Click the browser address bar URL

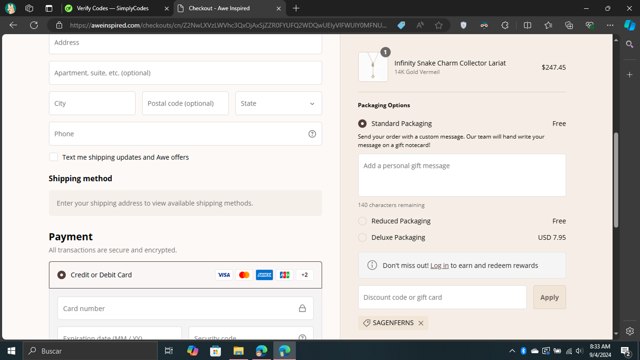click(228, 25)
